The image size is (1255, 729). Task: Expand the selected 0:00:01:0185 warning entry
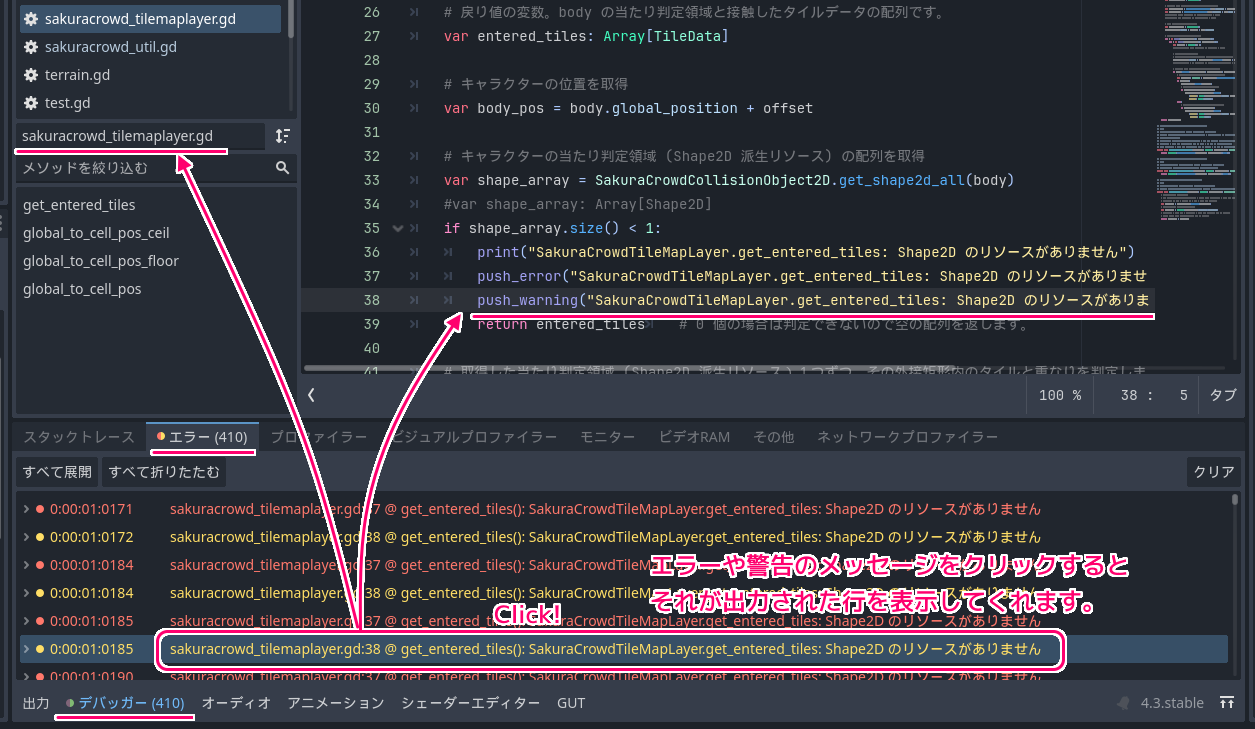(27, 649)
